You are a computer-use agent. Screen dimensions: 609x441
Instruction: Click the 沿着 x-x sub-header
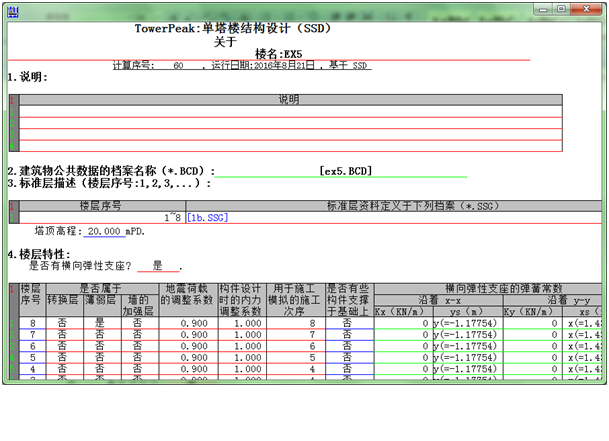439,300
